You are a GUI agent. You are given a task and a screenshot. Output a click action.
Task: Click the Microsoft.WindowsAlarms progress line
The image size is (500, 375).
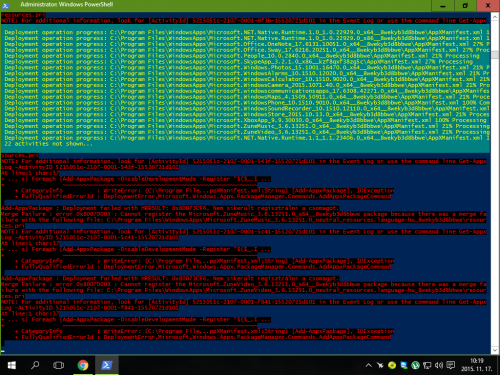point(247,73)
